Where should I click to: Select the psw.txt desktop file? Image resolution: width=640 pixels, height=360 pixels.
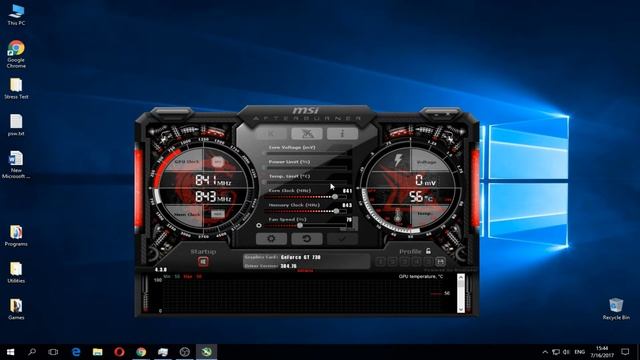16,125
